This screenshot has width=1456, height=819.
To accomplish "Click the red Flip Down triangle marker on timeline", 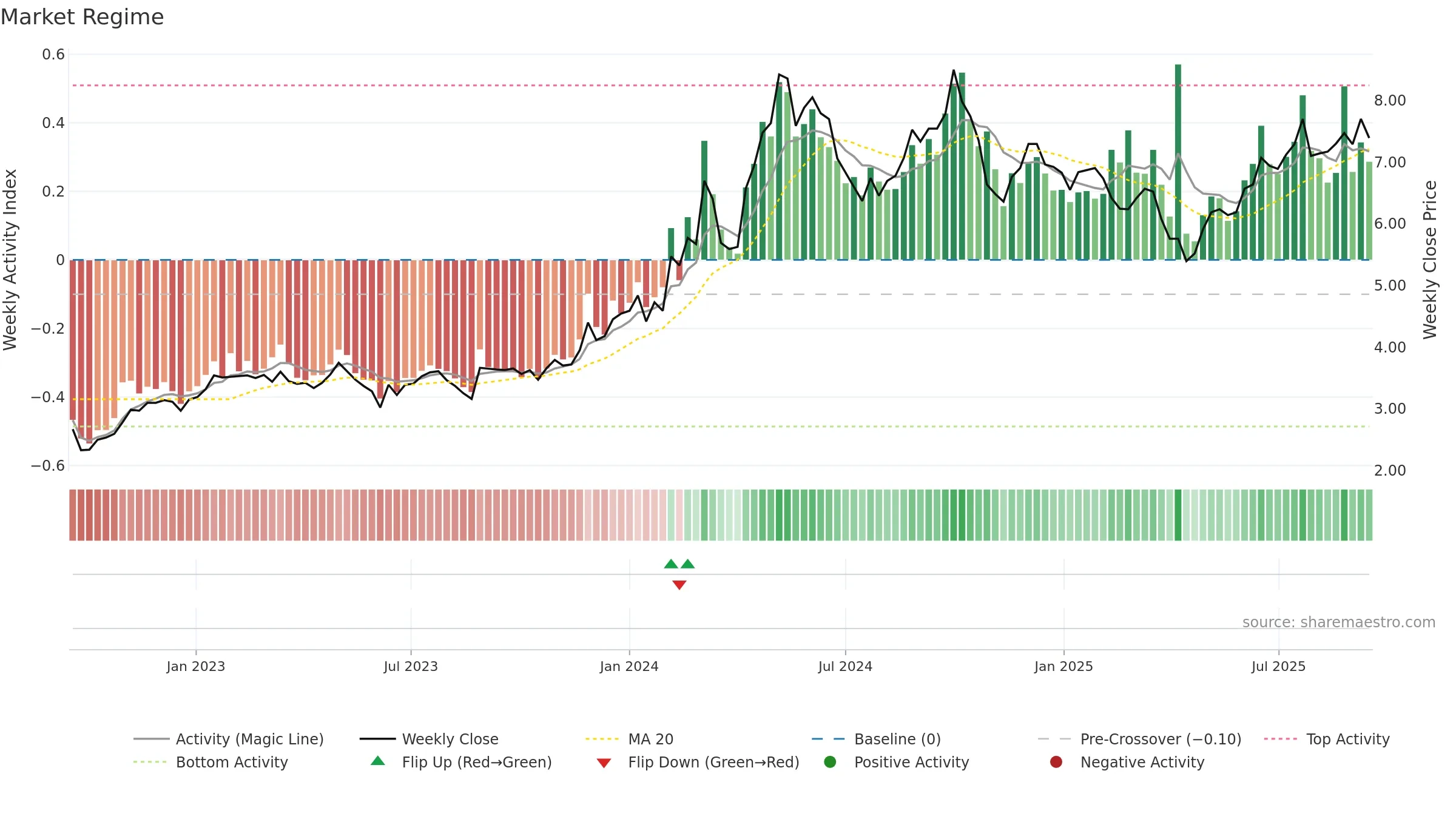I will coord(679,585).
